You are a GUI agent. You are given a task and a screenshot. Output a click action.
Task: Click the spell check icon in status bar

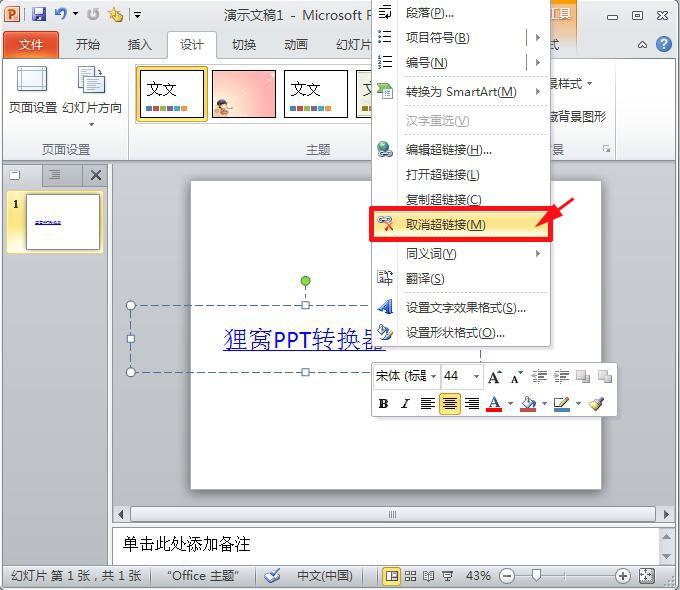tap(272, 576)
